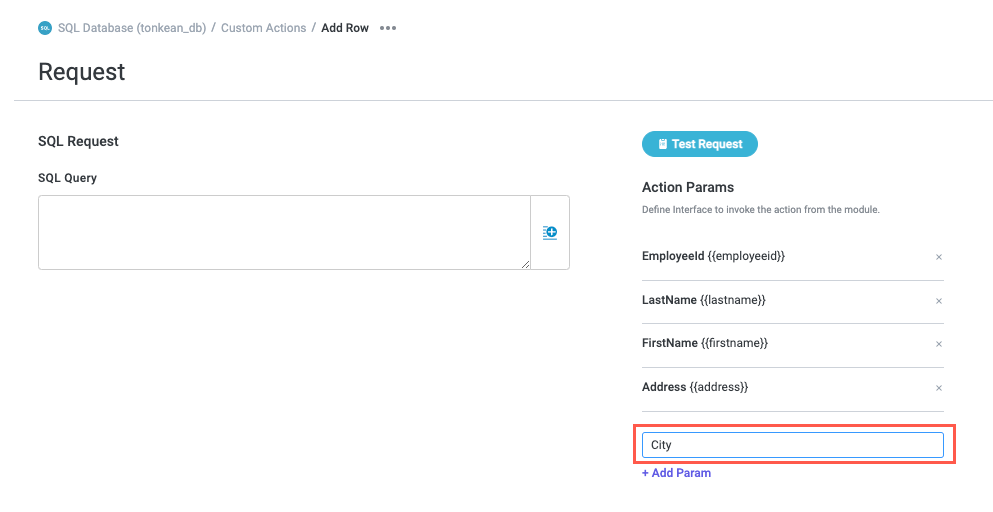
Task: Select the FirstName {{firstname}} param row
Action: (793, 344)
